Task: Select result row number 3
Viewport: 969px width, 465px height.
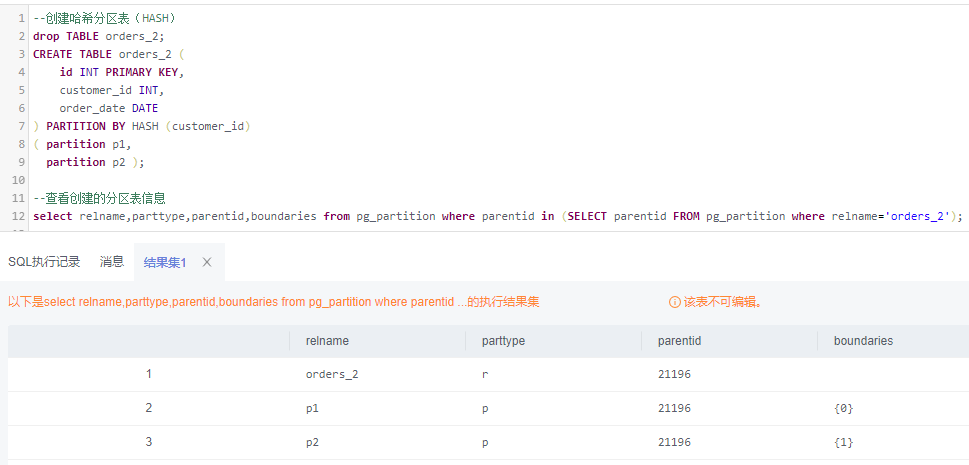Action: pos(149,442)
